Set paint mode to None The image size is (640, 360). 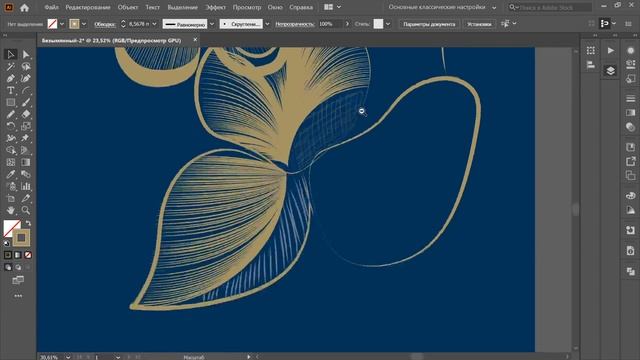(x=28, y=255)
